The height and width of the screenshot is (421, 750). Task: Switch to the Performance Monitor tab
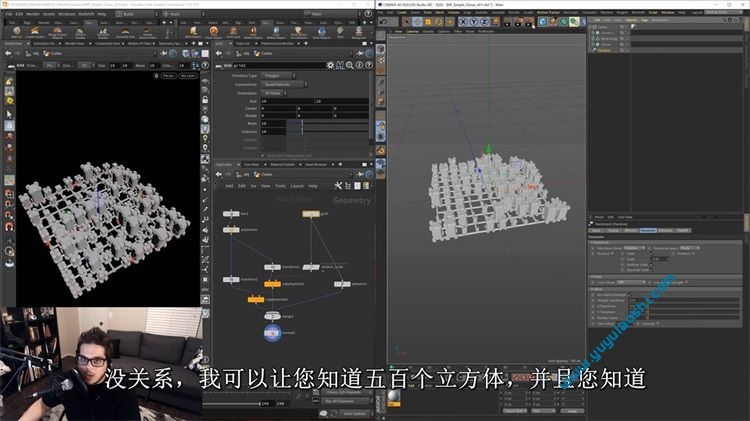point(278,44)
